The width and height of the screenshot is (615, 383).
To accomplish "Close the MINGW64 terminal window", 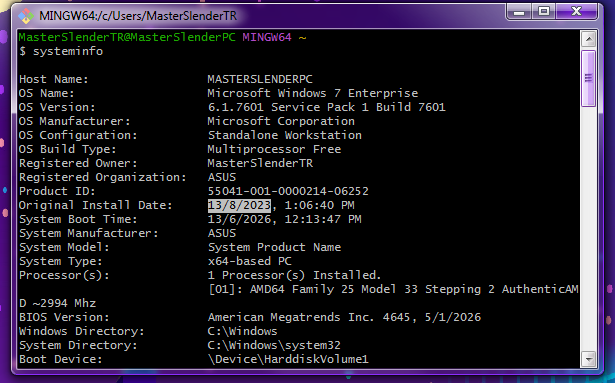I will [576, 12].
